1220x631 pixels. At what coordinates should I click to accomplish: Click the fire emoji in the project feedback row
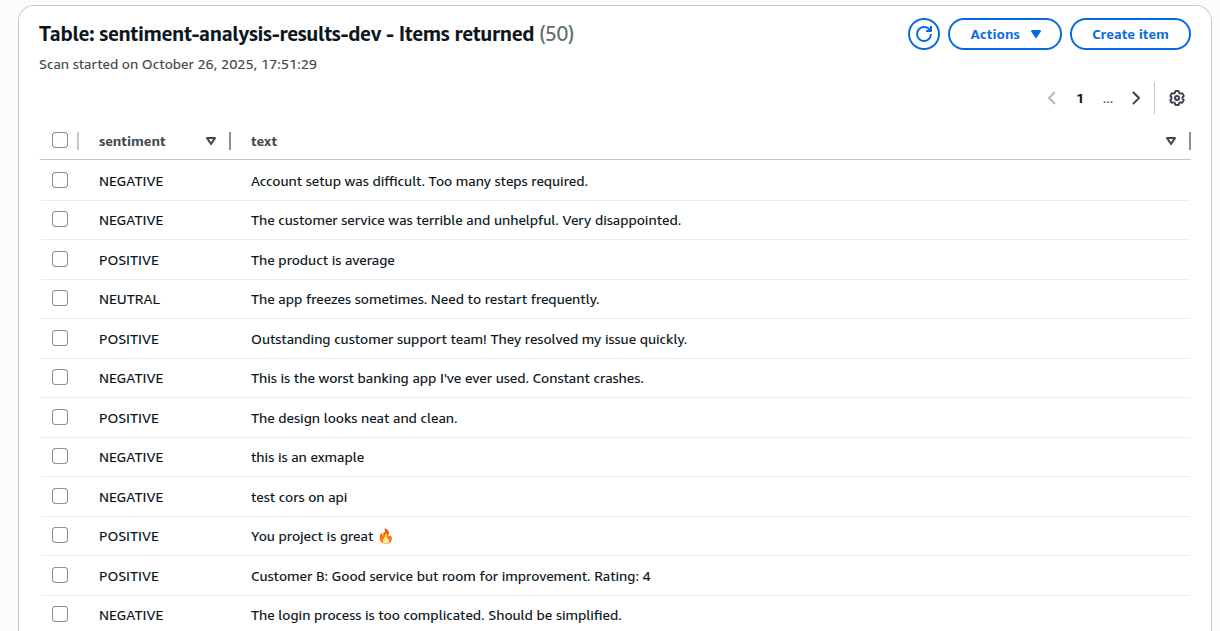[385, 535]
